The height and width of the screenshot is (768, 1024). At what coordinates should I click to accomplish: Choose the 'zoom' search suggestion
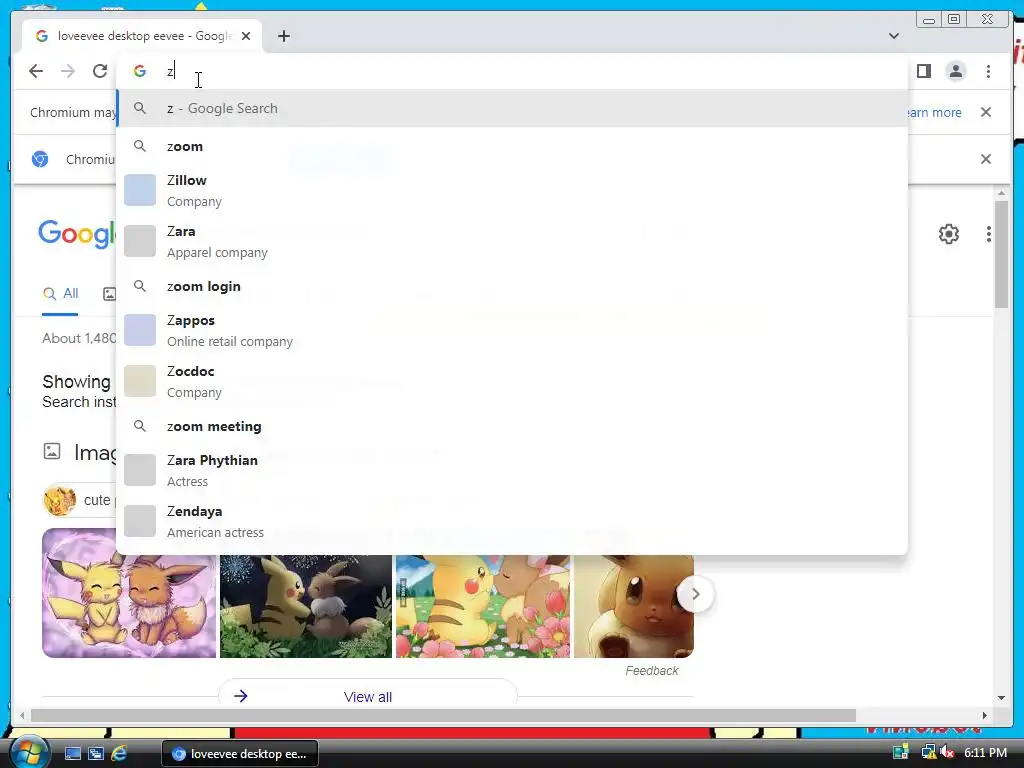513,146
